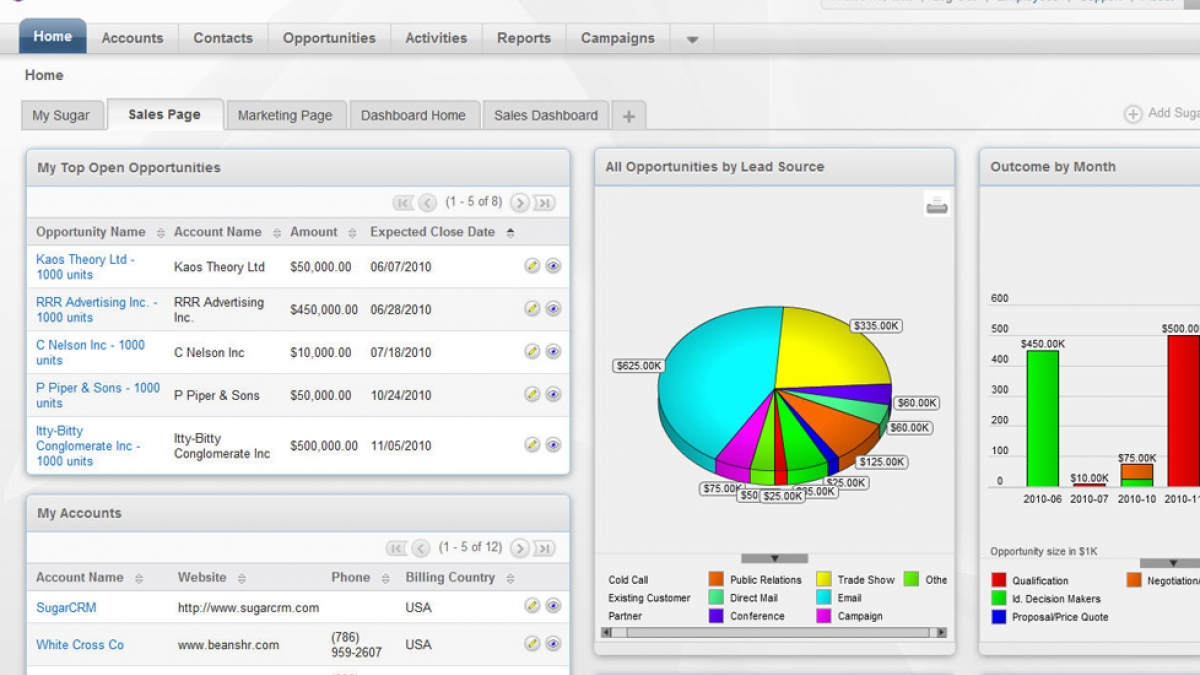Viewport: 1200px width, 675px height.
Task: Go to the Contacts module
Action: [x=223, y=38]
